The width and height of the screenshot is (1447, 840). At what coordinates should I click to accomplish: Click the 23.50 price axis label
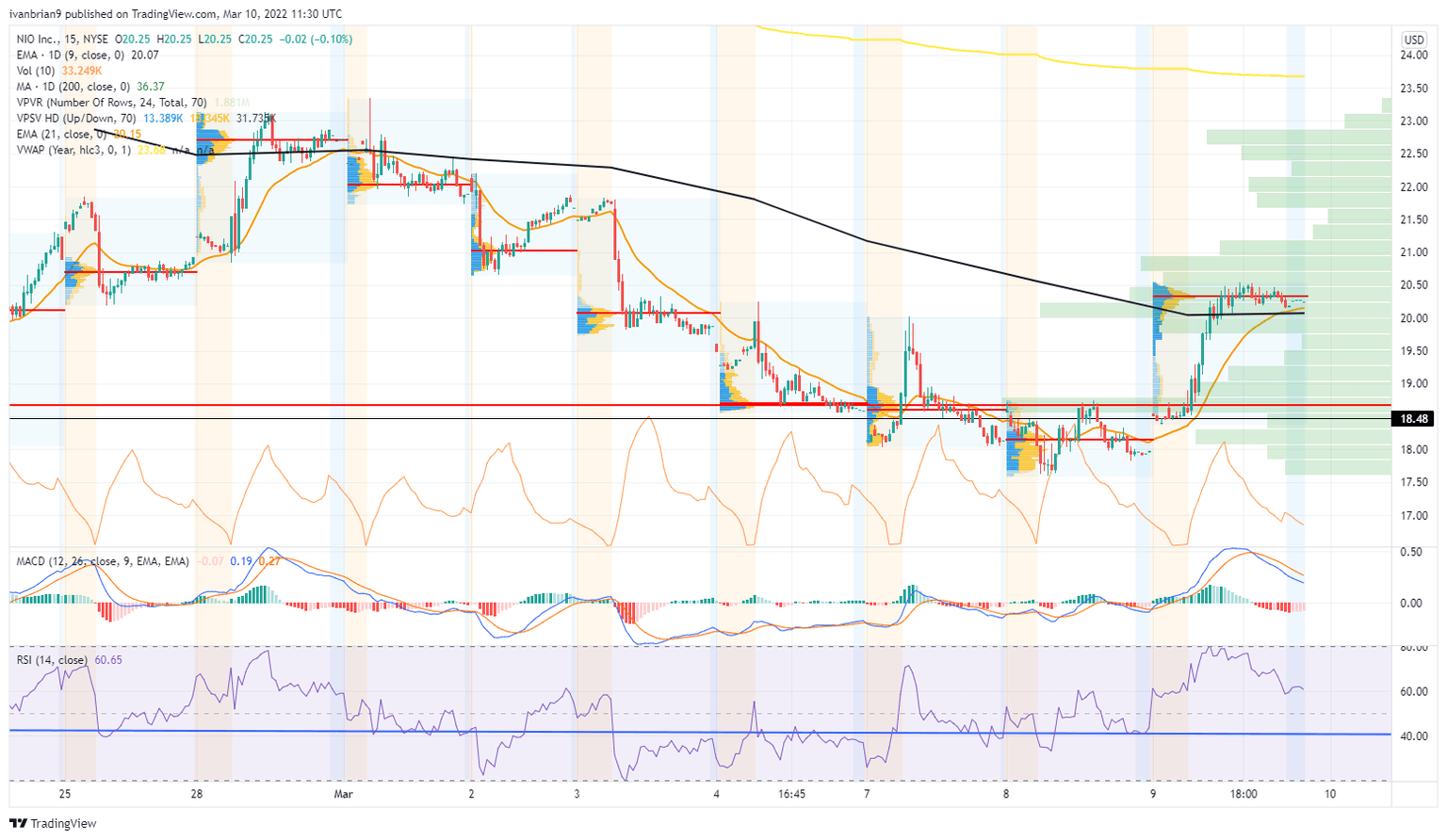1413,89
